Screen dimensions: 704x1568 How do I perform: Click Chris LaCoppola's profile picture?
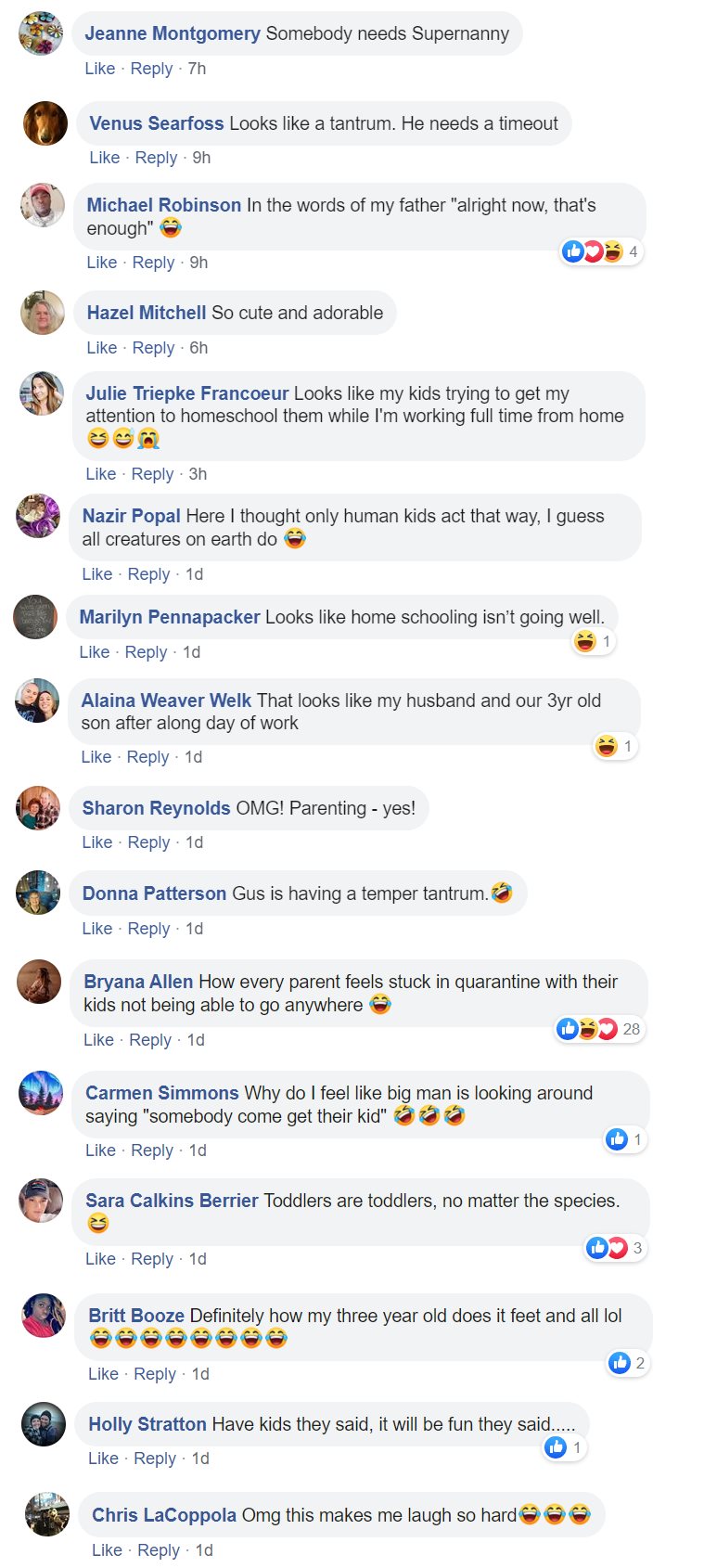pos(46,1514)
